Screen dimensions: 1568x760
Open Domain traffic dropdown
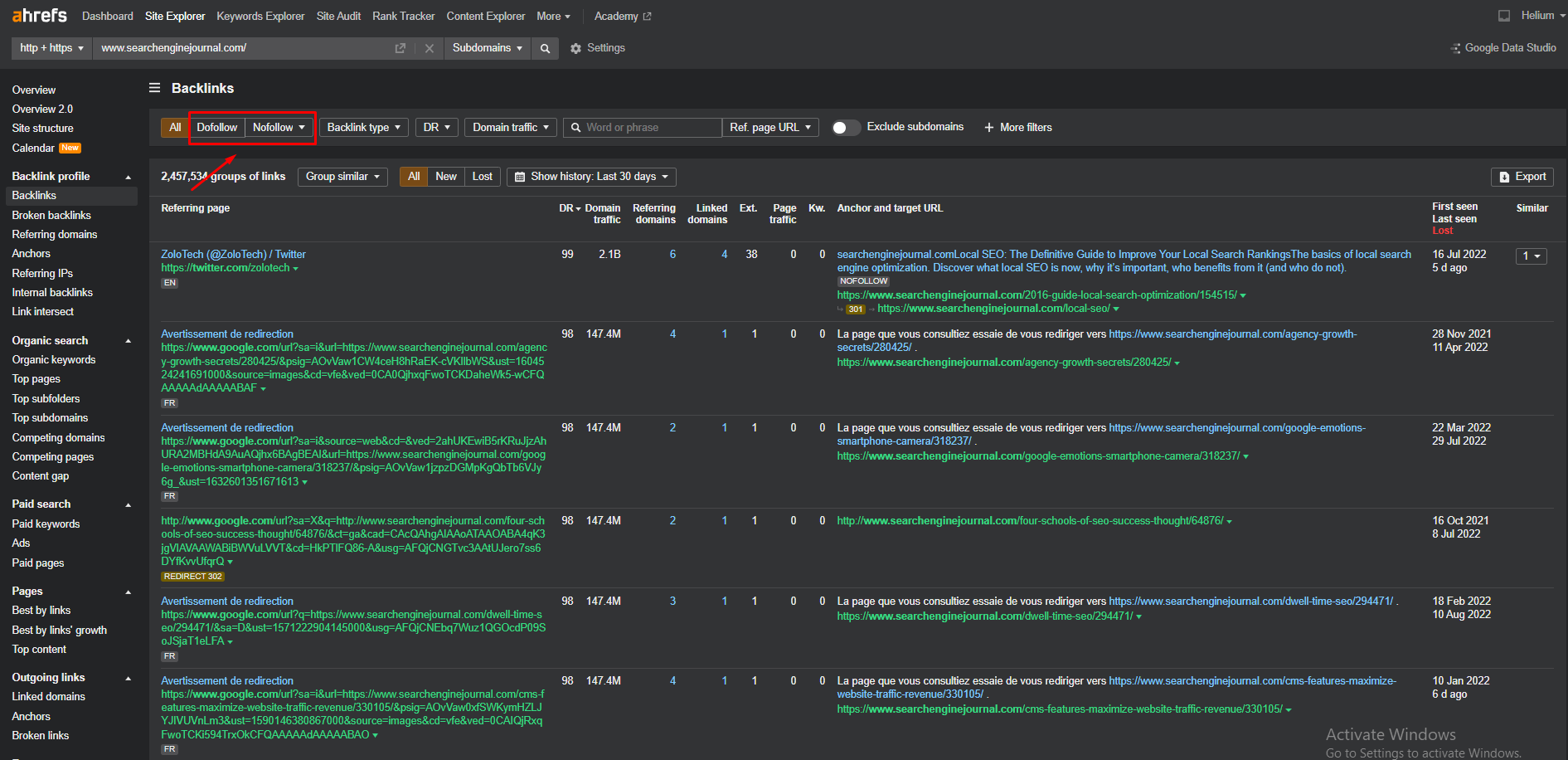[511, 127]
